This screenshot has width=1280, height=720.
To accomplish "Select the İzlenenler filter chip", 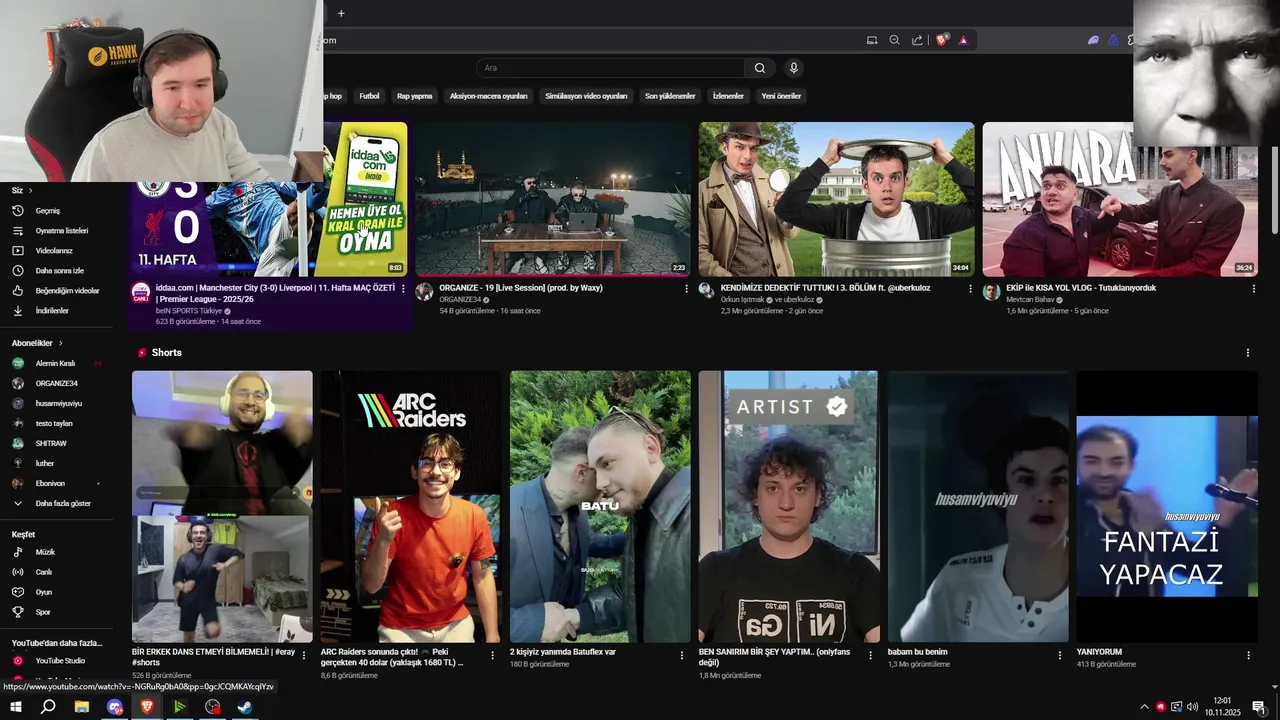I will 728,96.
